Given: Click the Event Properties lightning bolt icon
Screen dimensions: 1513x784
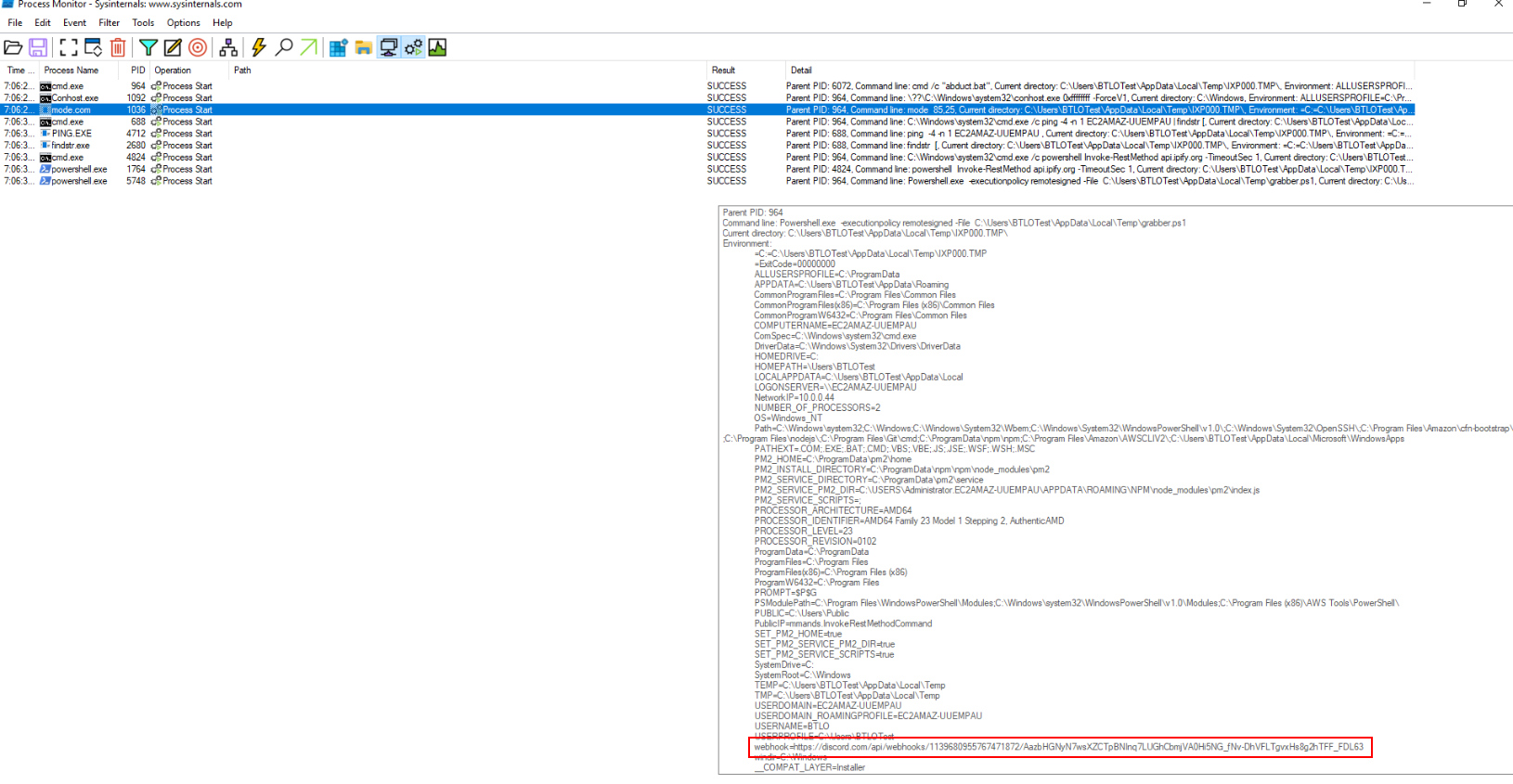Looking at the screenshot, I should pos(259,47).
